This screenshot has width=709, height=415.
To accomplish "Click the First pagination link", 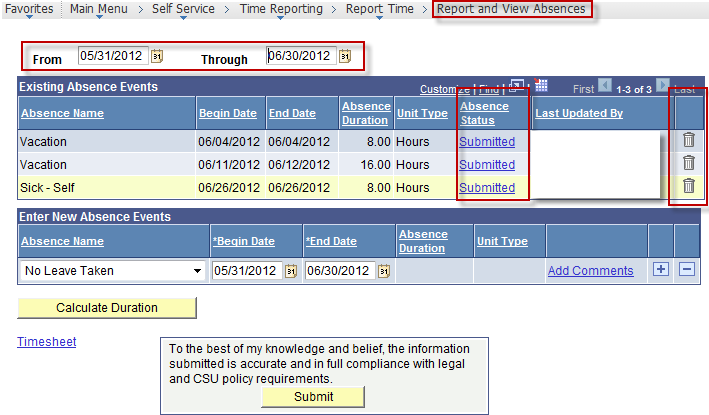I will pyautogui.click(x=583, y=90).
